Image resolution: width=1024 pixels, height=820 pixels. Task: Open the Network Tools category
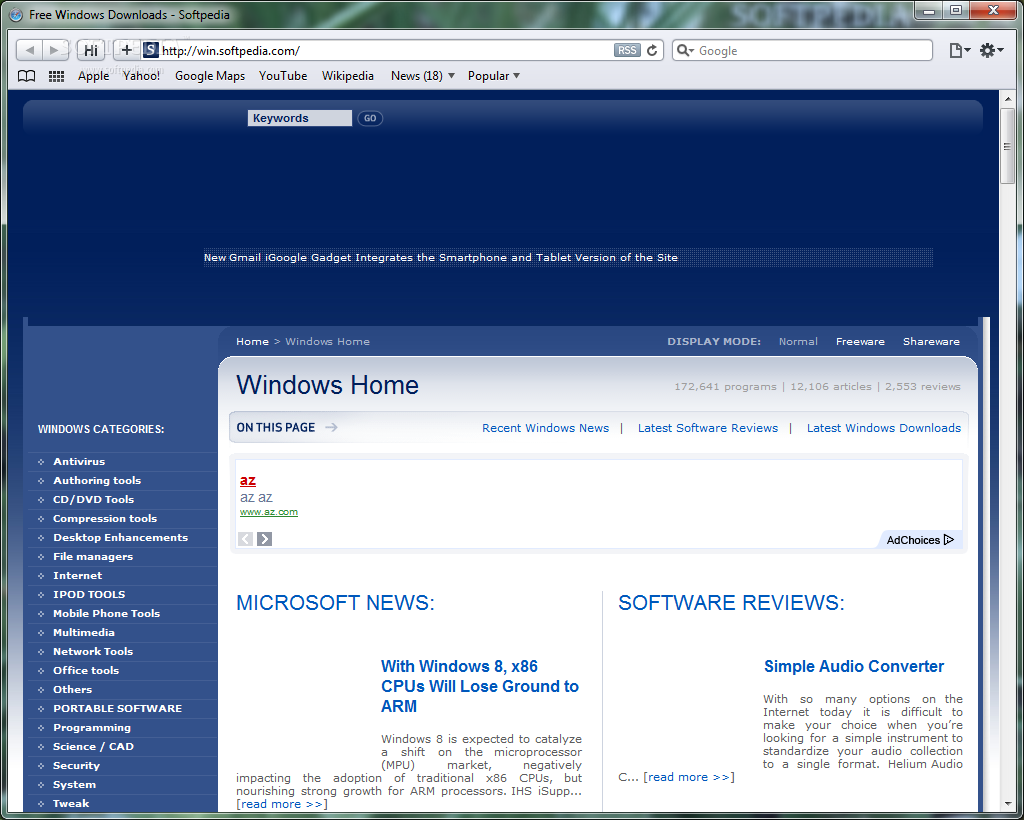point(93,651)
